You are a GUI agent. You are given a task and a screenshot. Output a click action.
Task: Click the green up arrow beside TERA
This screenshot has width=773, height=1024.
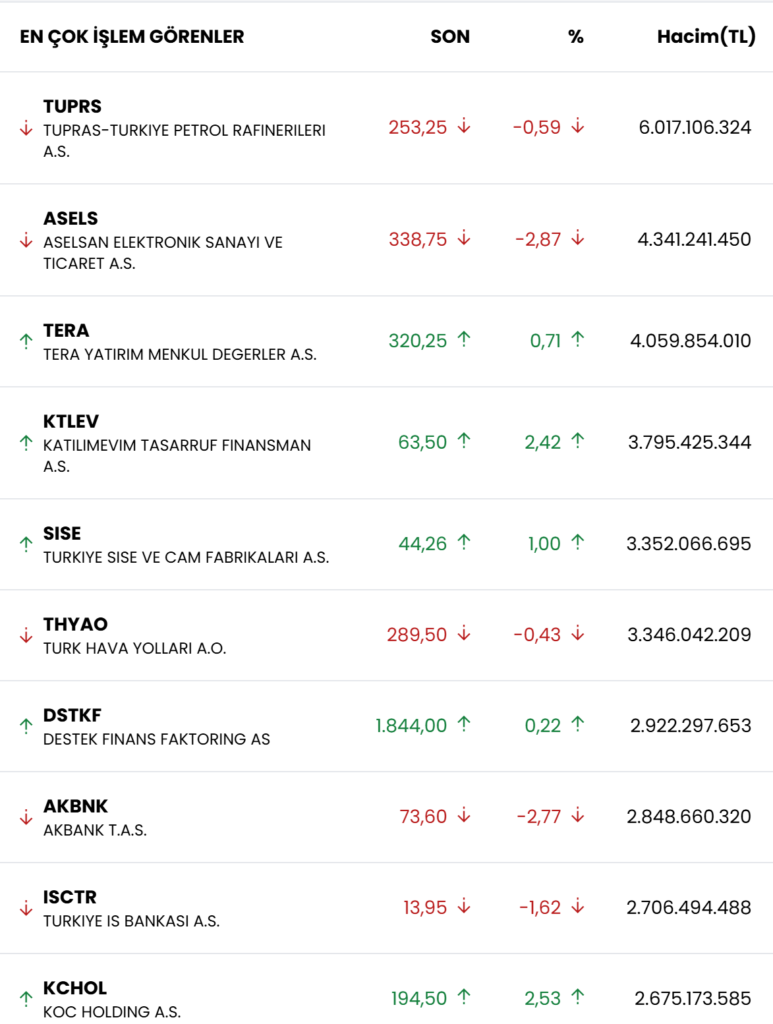coord(26,341)
